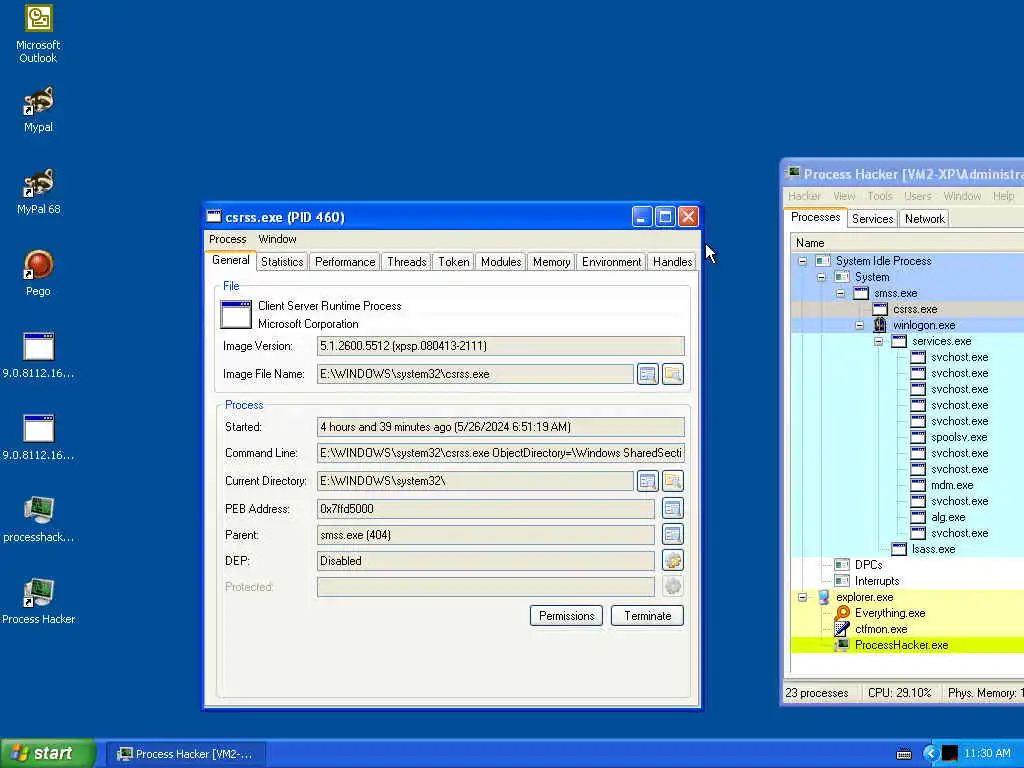Click the Process Hacker window title icon
The image size is (1024, 768).
793,173
